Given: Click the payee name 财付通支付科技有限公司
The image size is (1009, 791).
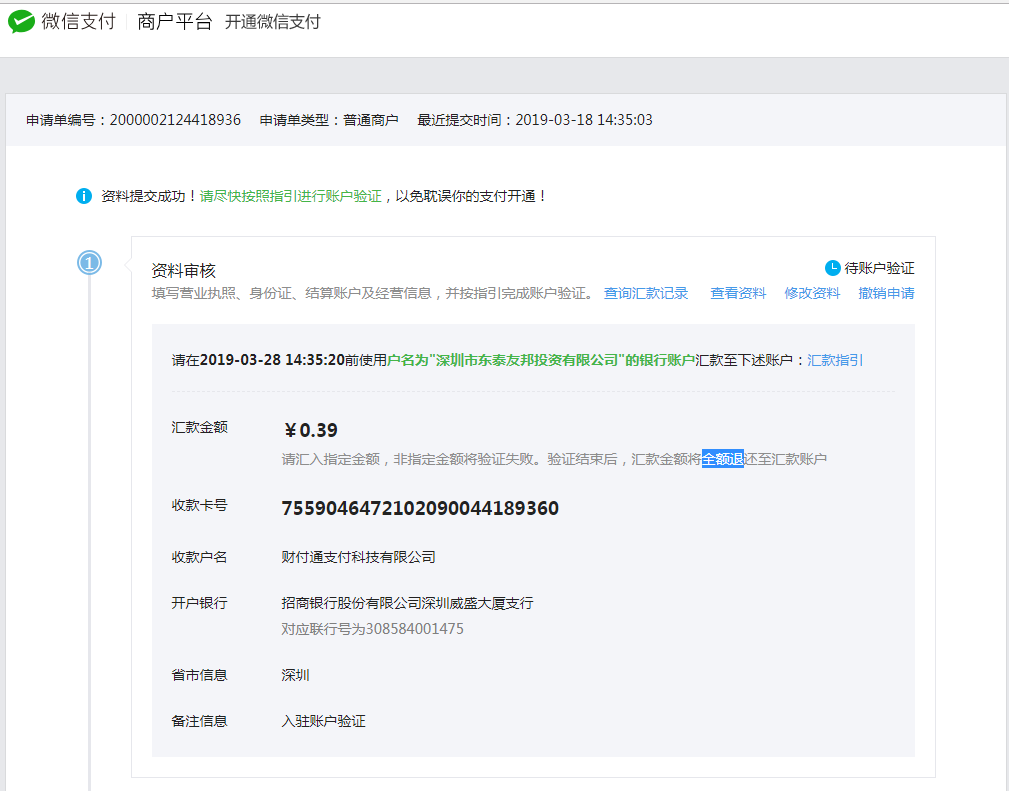Looking at the screenshot, I should [358, 557].
